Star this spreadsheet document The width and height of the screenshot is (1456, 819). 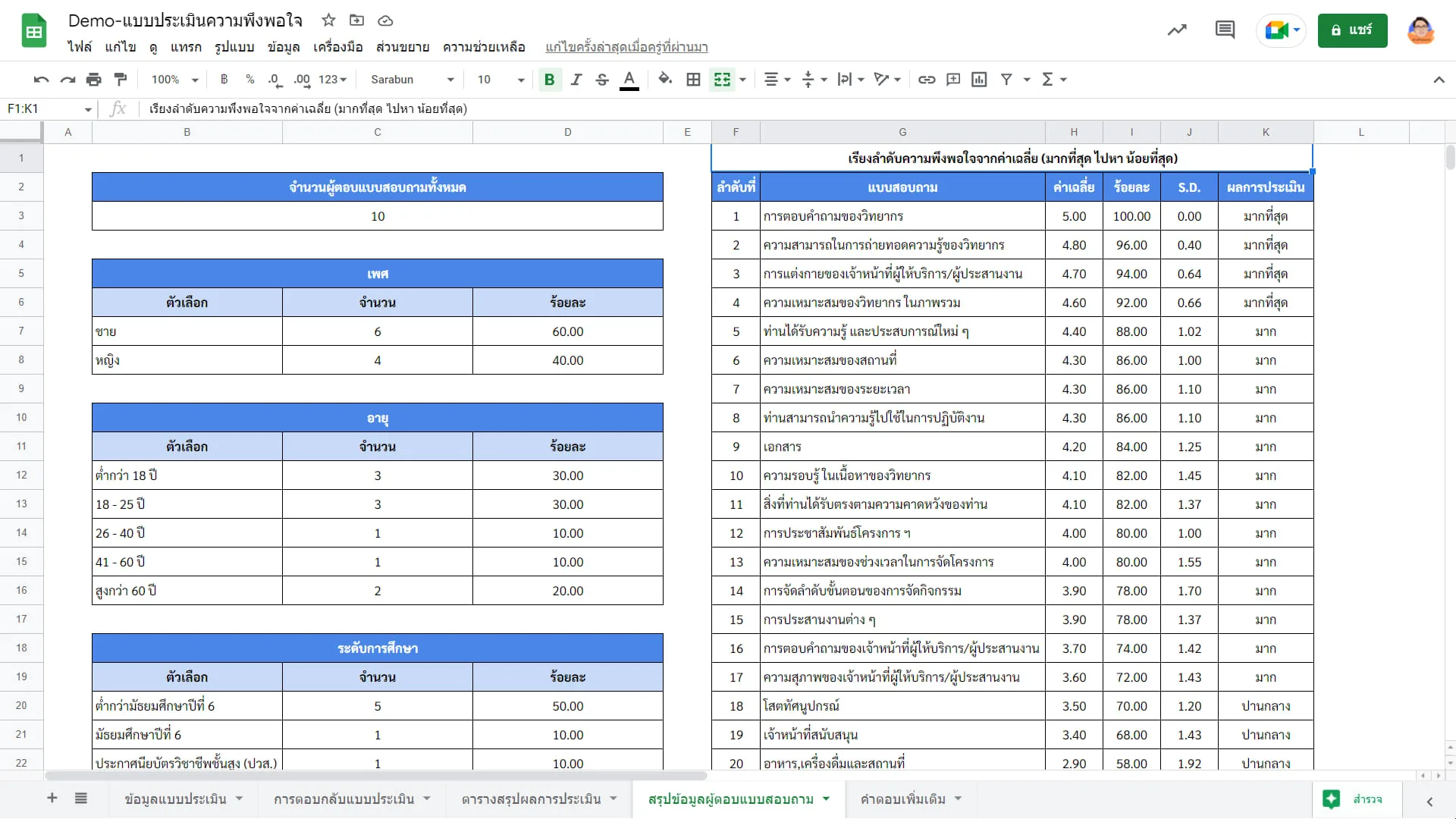[328, 20]
